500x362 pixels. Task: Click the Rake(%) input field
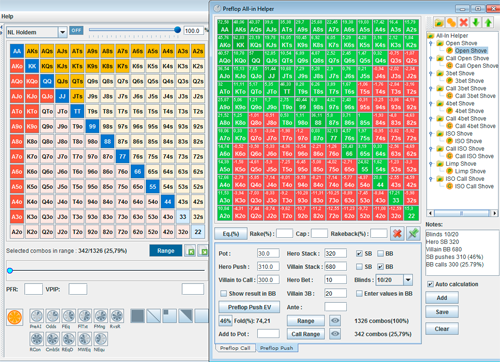tap(284, 234)
